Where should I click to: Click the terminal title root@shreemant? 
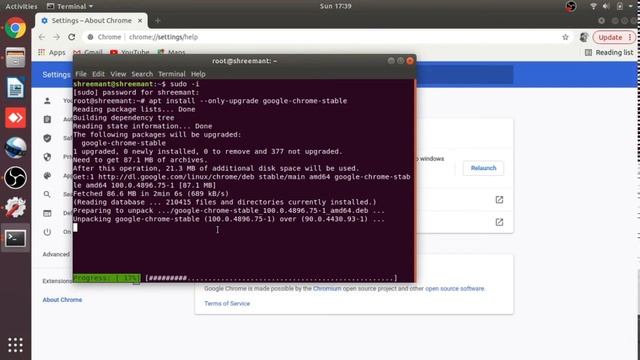[244, 61]
